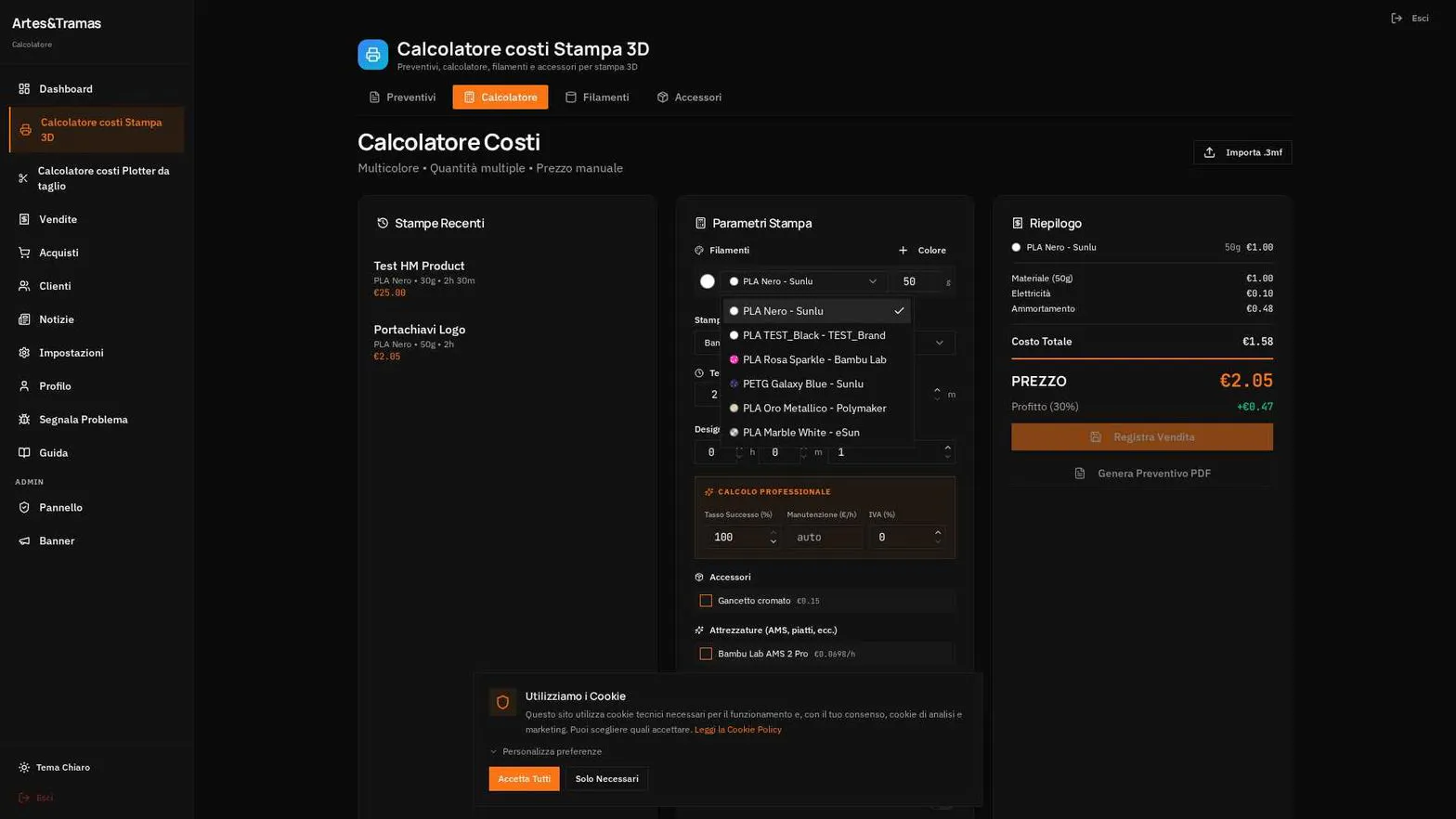Click Manutenzione auto field
This screenshot has height=819, width=1456.
point(825,538)
